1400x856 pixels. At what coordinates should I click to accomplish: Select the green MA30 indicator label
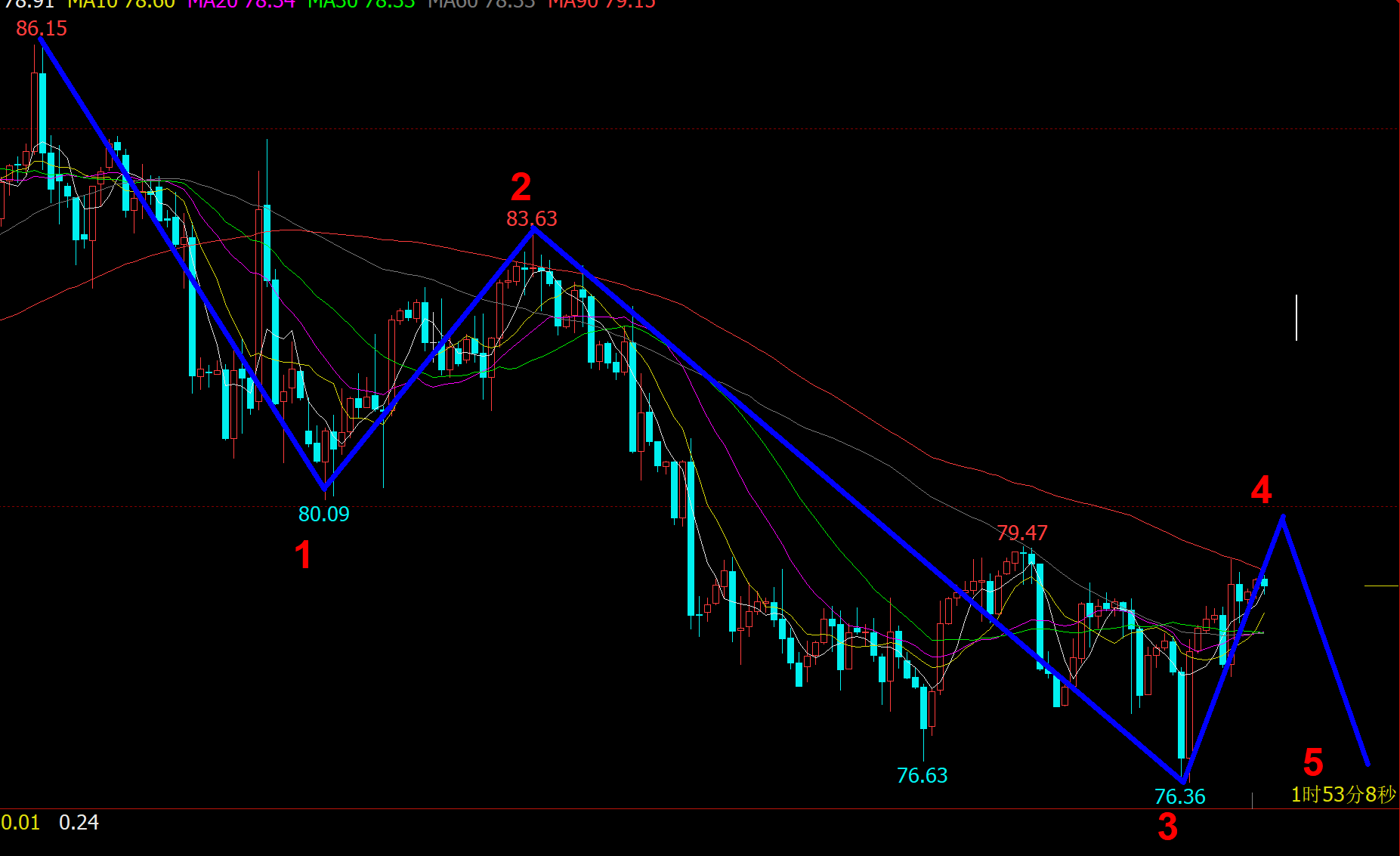(x=361, y=5)
